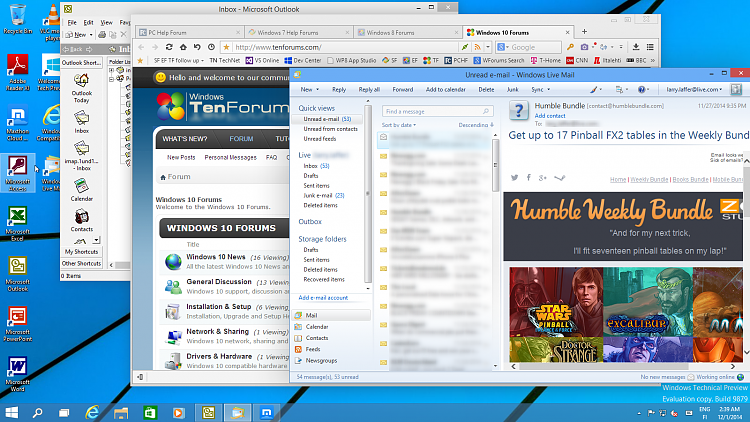Click the taskbar search magnifier
Screen dimensions: 750x422
click(37, 412)
